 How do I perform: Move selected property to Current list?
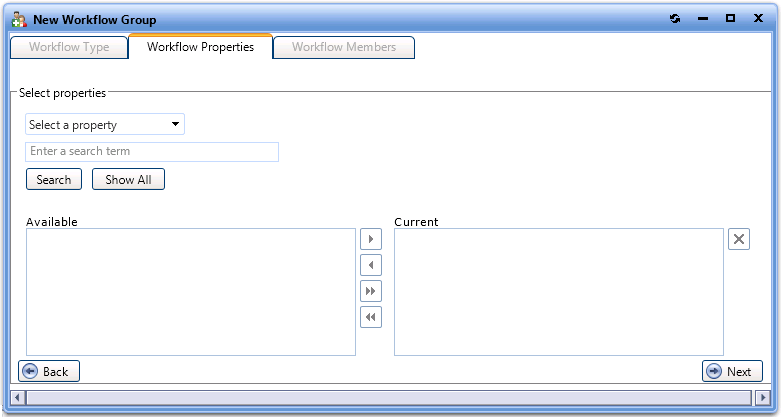click(371, 240)
